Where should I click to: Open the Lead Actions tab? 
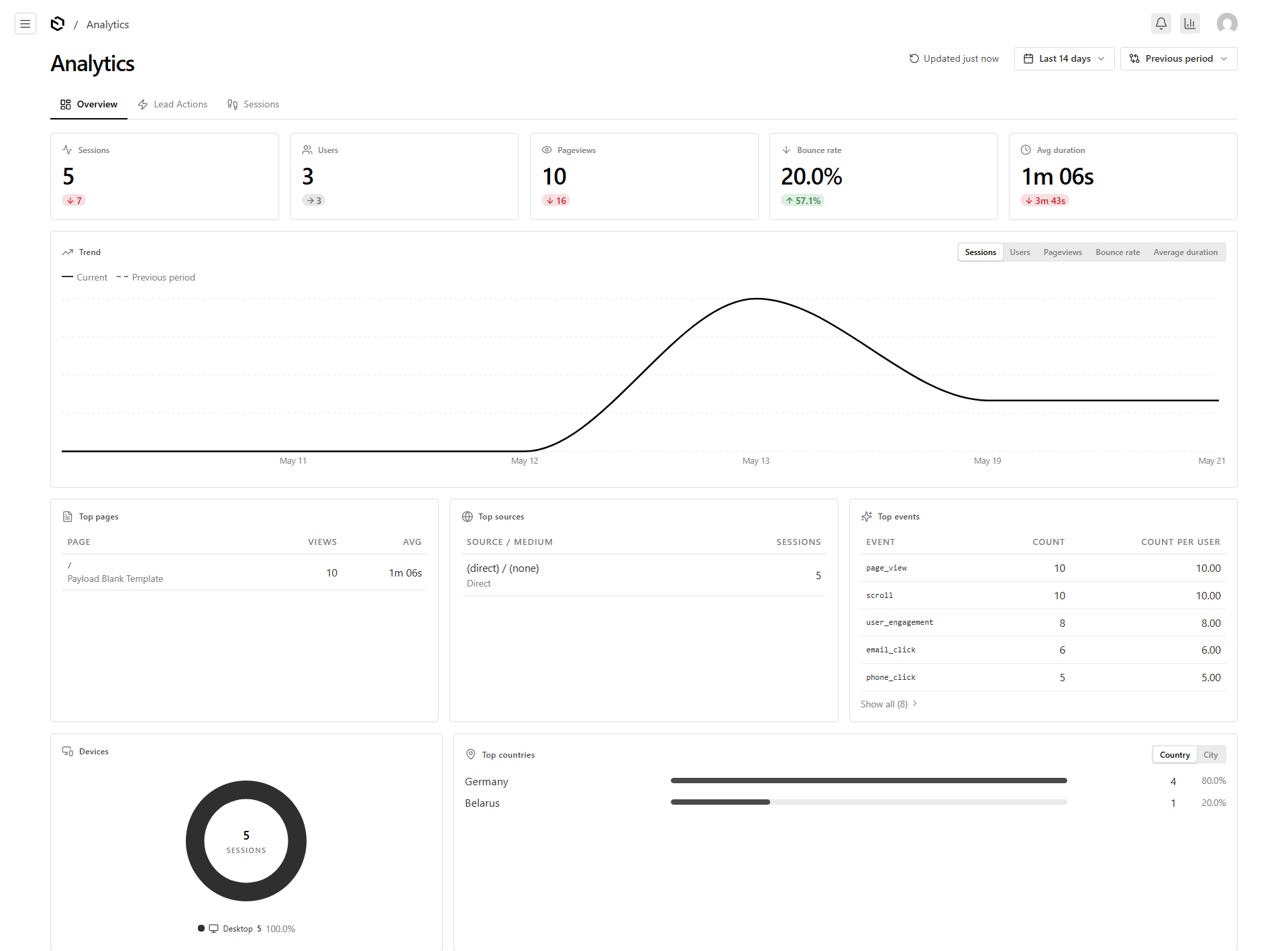pyautogui.click(x=172, y=105)
